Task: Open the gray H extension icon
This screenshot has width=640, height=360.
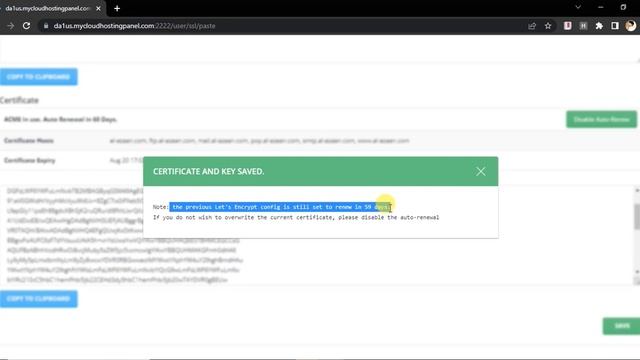Action: [x=583, y=26]
